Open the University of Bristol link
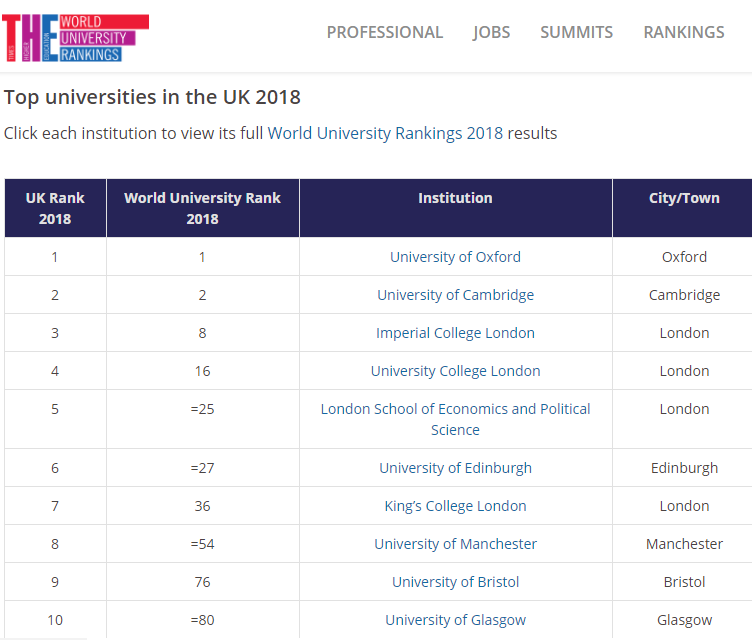Screen dimensions: 752x640 [455, 581]
